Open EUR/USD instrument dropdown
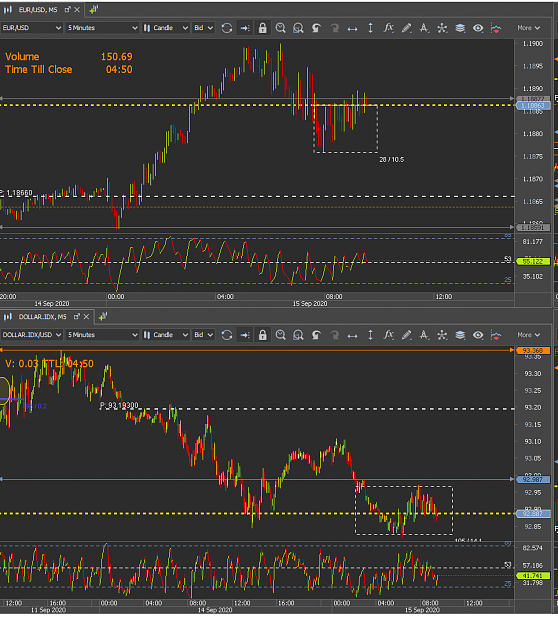The width and height of the screenshot is (558, 625). click(31, 28)
